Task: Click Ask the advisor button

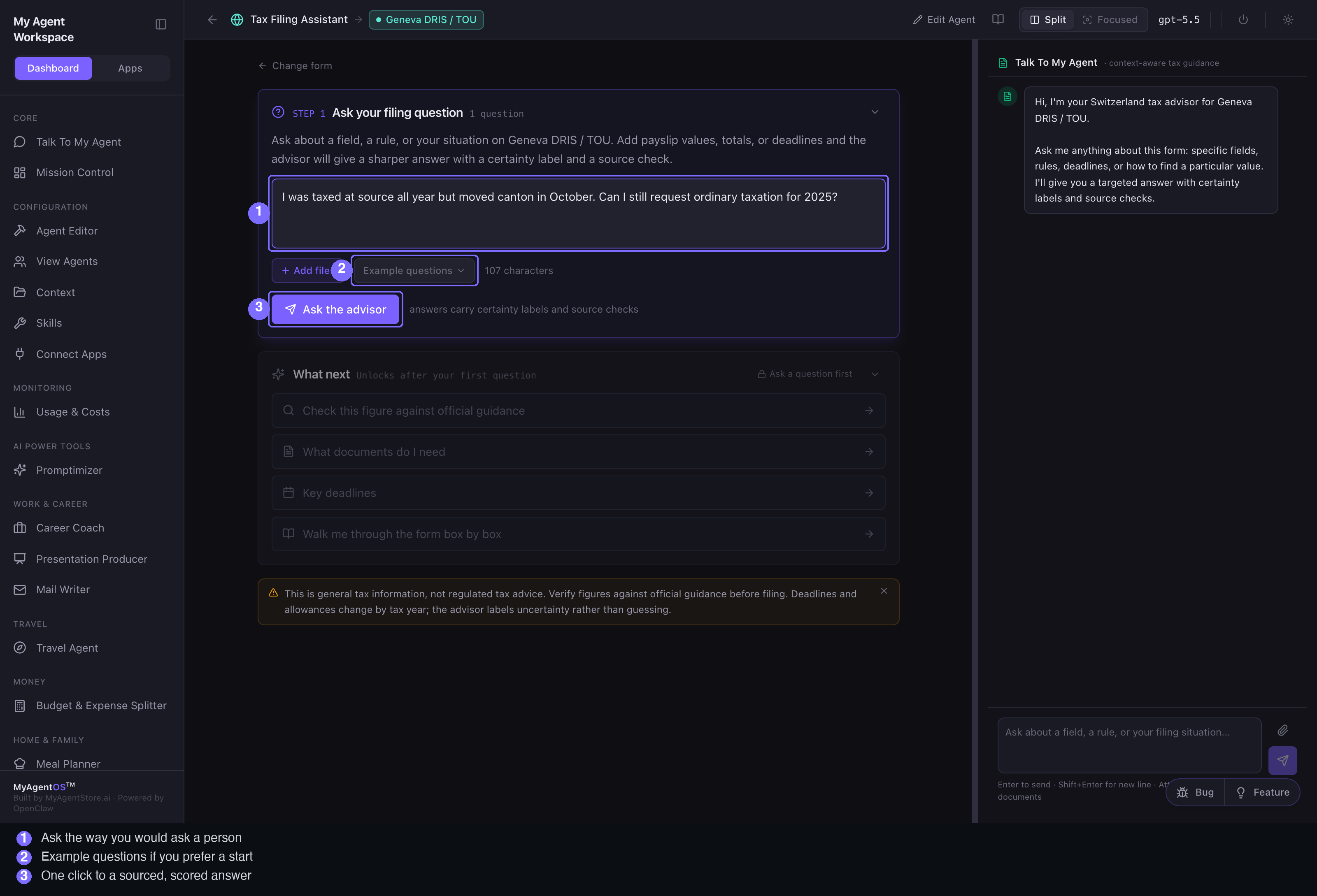Action: pyautogui.click(x=335, y=309)
